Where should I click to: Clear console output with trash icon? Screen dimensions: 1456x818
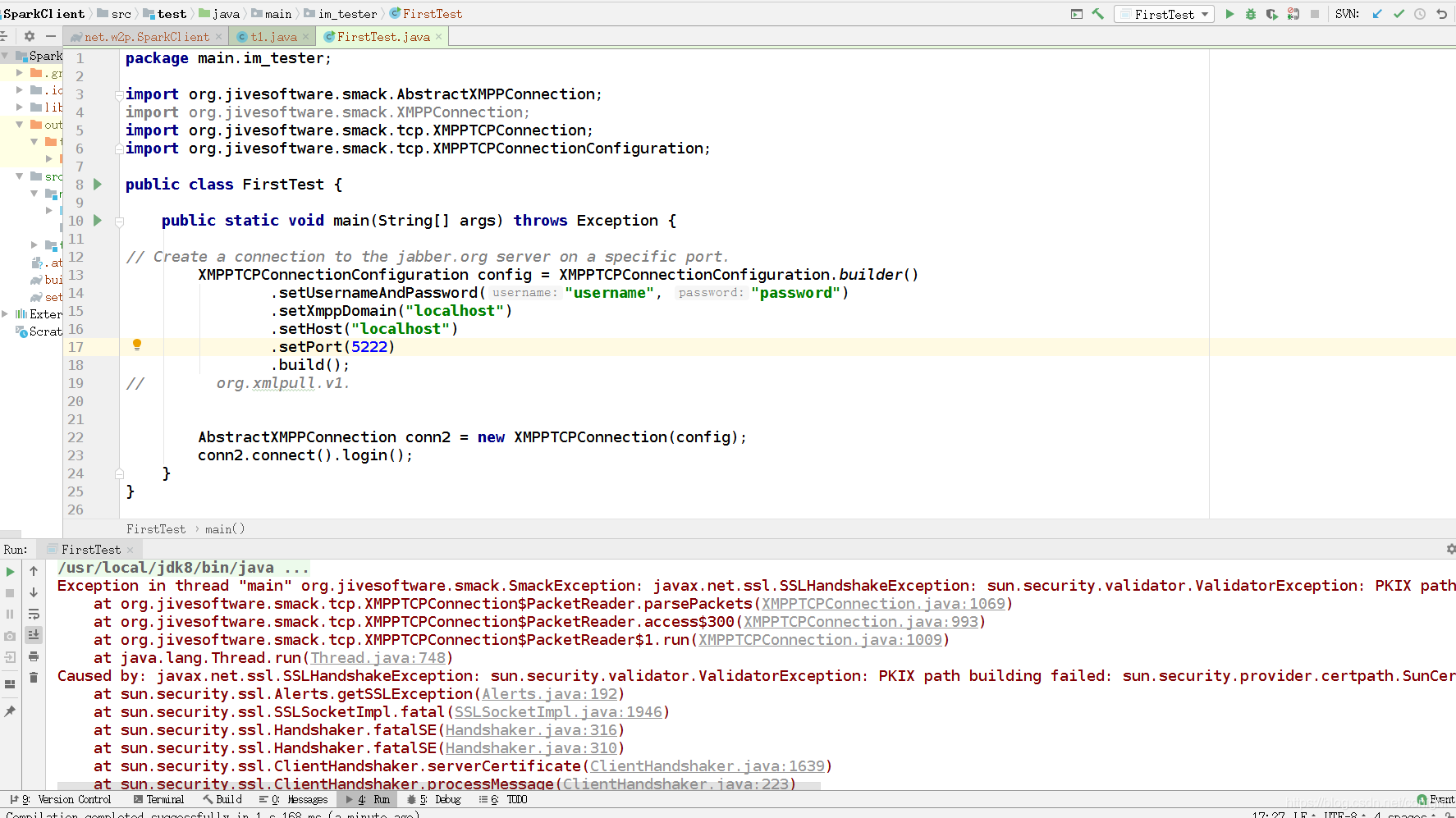click(34, 678)
